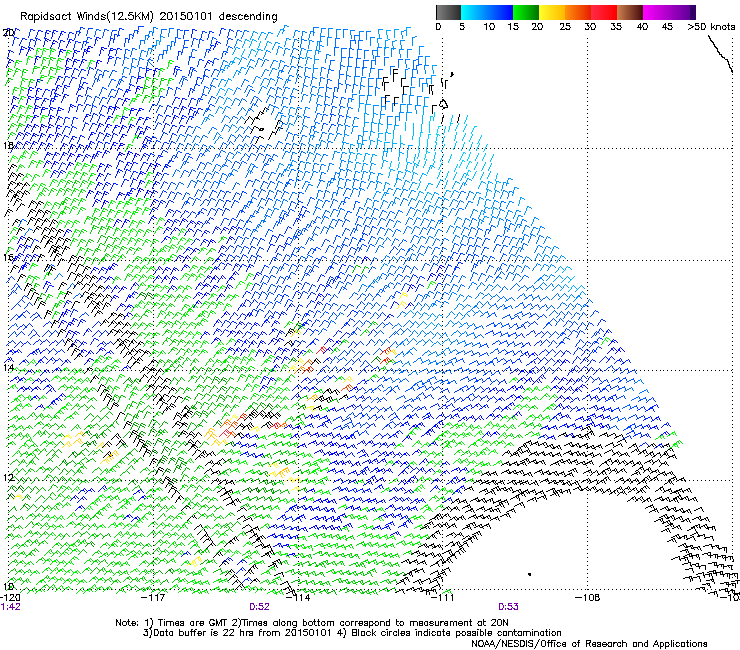Click the legend label '10'
This screenshot has height=650, width=740.
pyautogui.click(x=489, y=27)
